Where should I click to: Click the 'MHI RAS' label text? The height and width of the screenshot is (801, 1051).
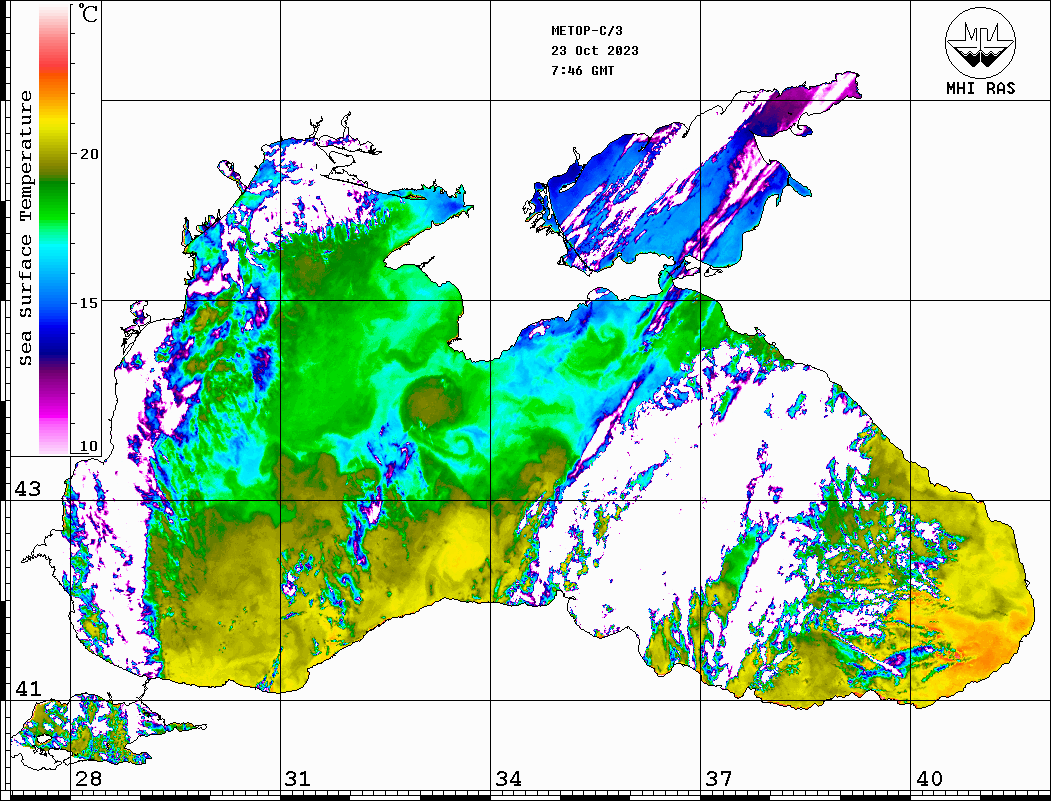(x=980, y=88)
